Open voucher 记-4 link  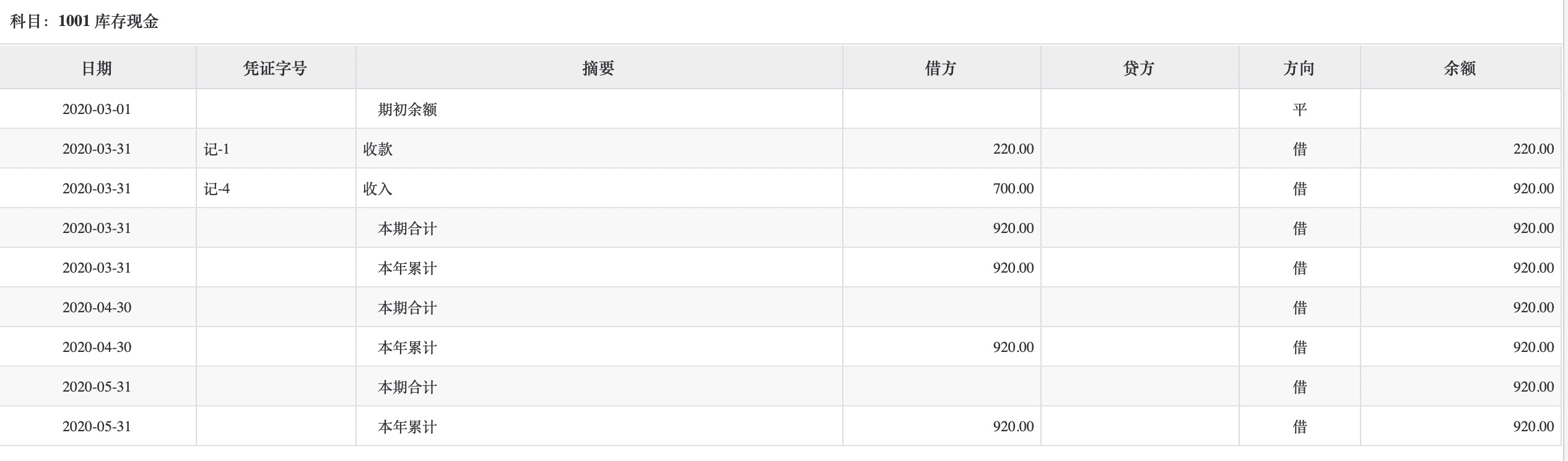(217, 188)
